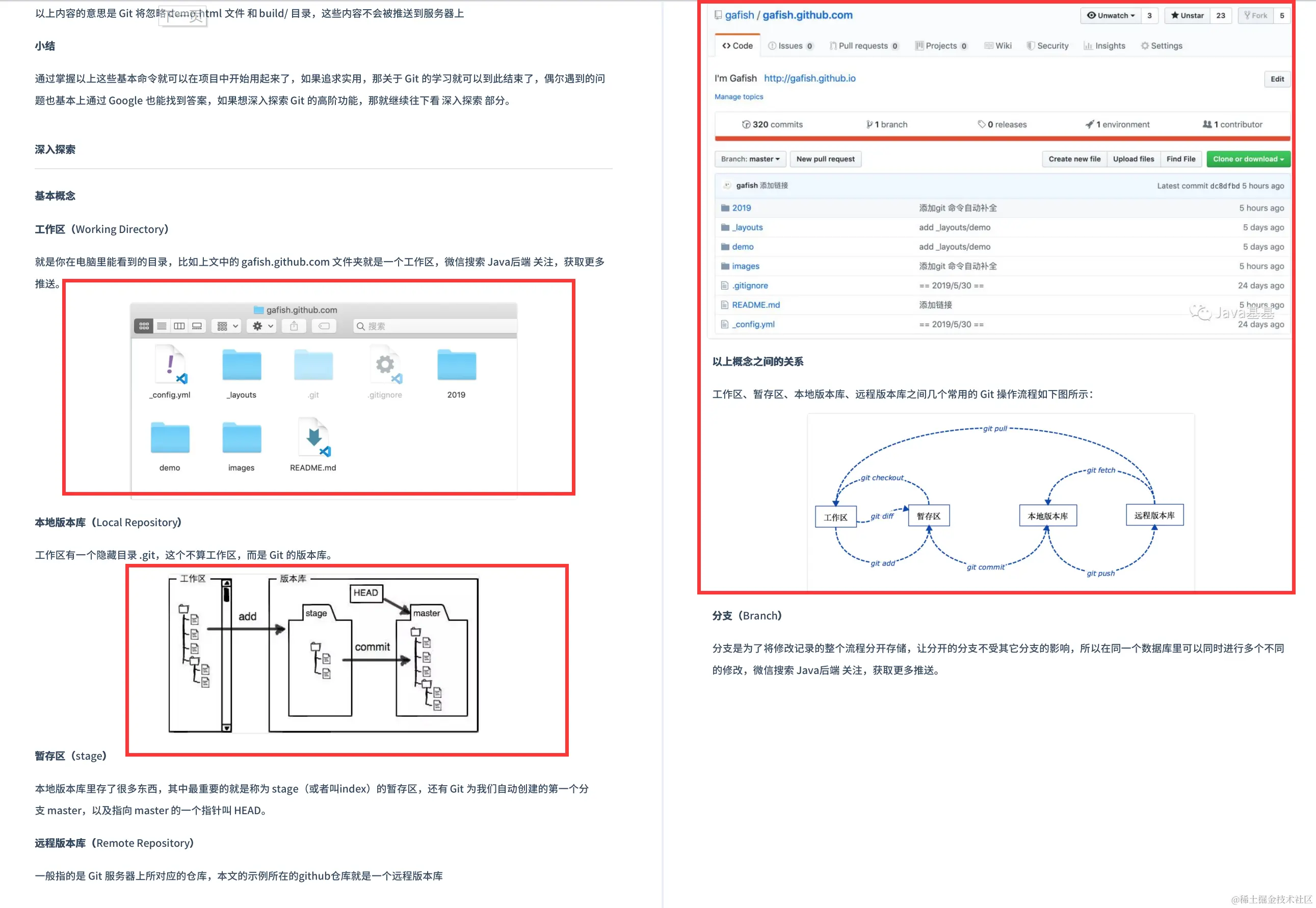Click the Finder share icon
1316x908 pixels.
(294, 326)
